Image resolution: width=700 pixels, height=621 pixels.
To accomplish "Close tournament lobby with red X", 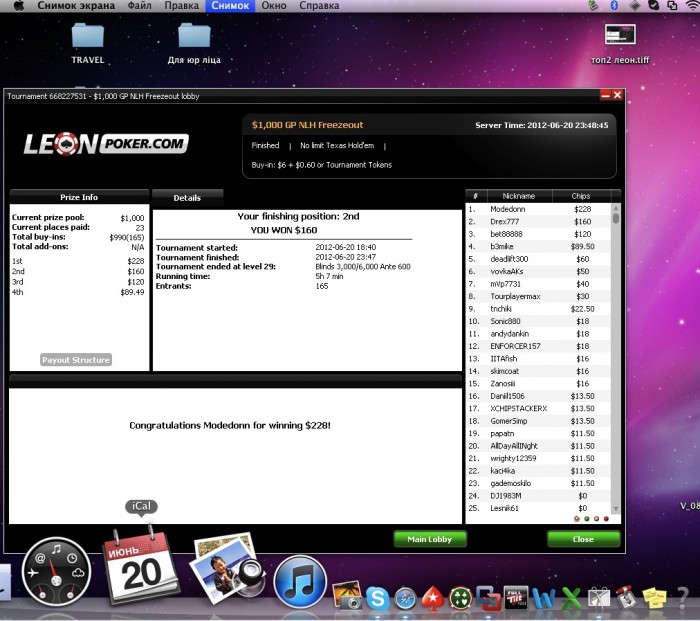I will [x=617, y=95].
